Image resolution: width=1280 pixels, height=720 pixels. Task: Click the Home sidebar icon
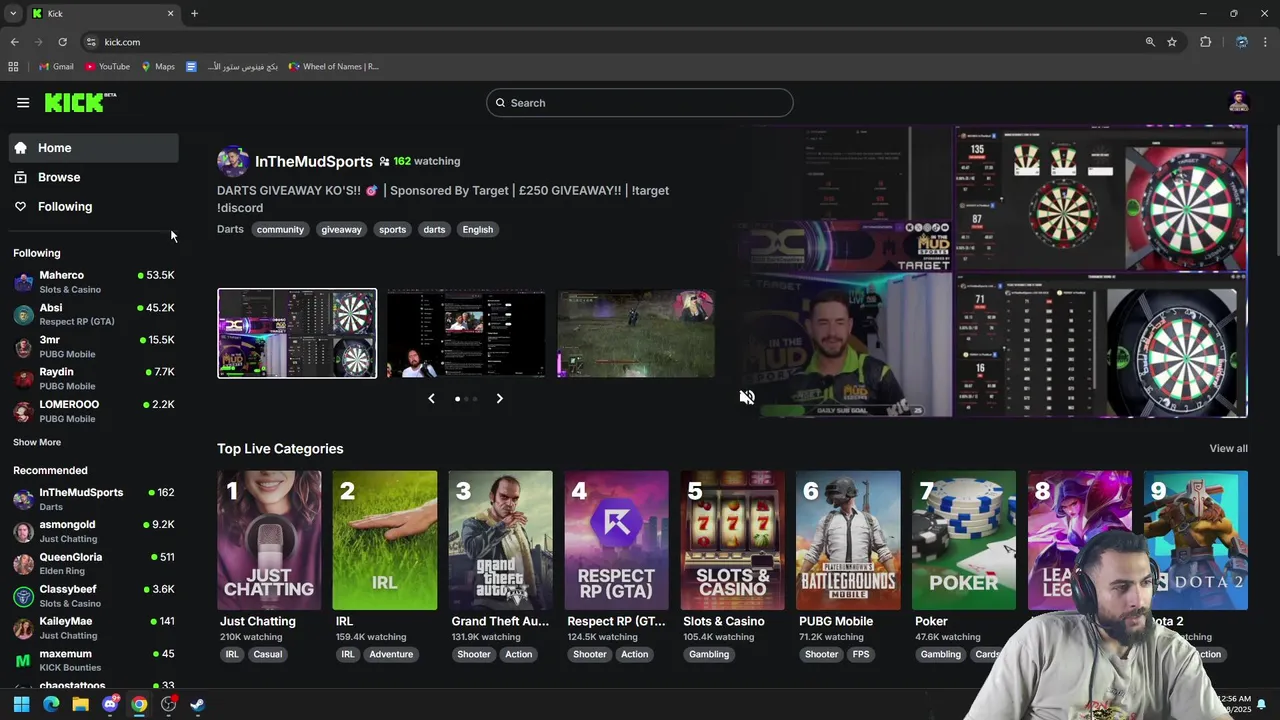coord(20,148)
